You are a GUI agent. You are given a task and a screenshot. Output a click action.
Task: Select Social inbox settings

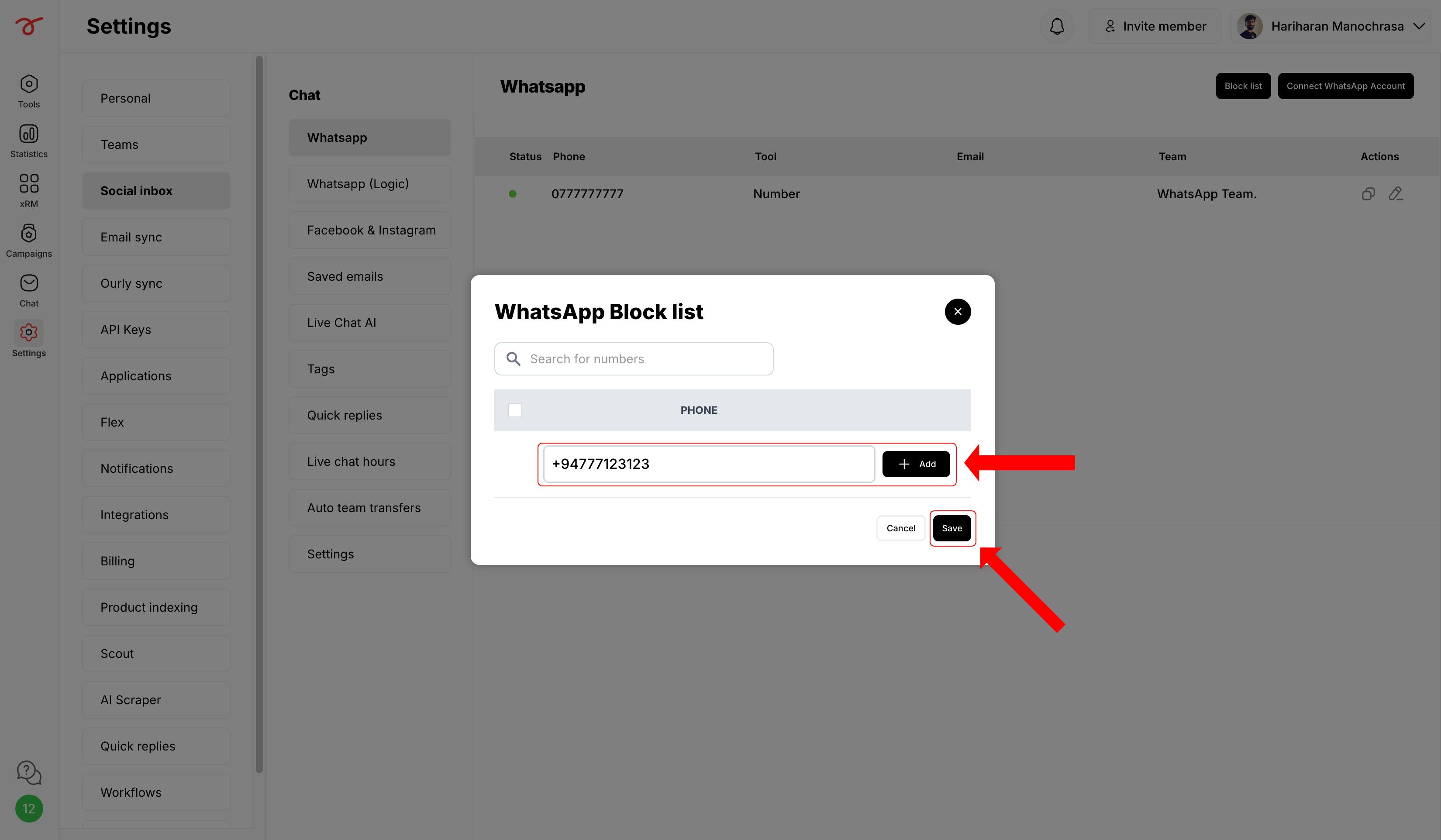(x=156, y=191)
